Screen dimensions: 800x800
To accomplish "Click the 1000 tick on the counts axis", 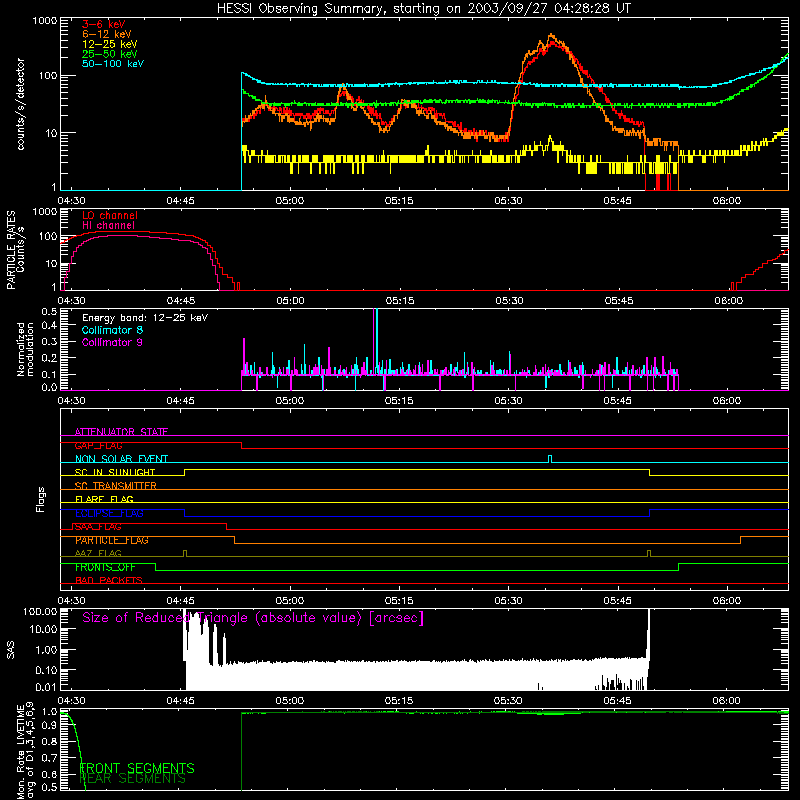I will [x=45, y=21].
